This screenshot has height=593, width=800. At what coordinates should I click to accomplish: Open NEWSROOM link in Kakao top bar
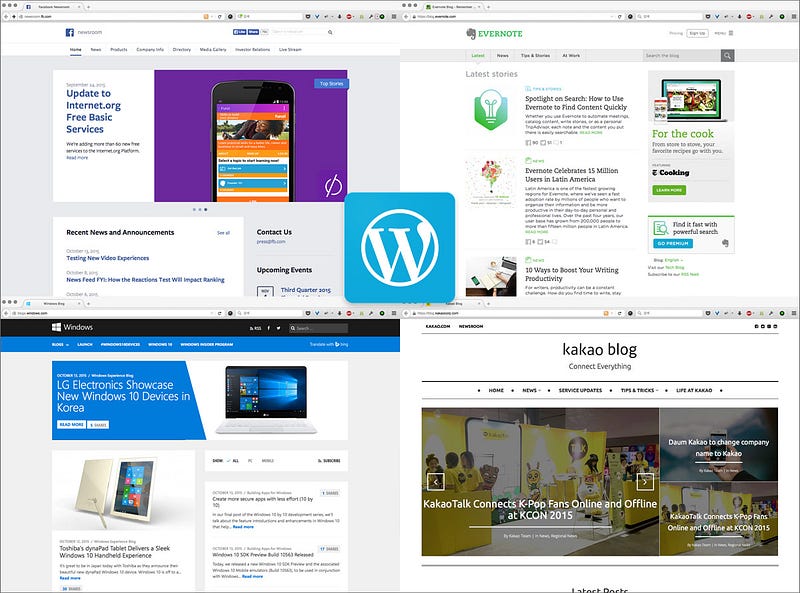(x=470, y=326)
